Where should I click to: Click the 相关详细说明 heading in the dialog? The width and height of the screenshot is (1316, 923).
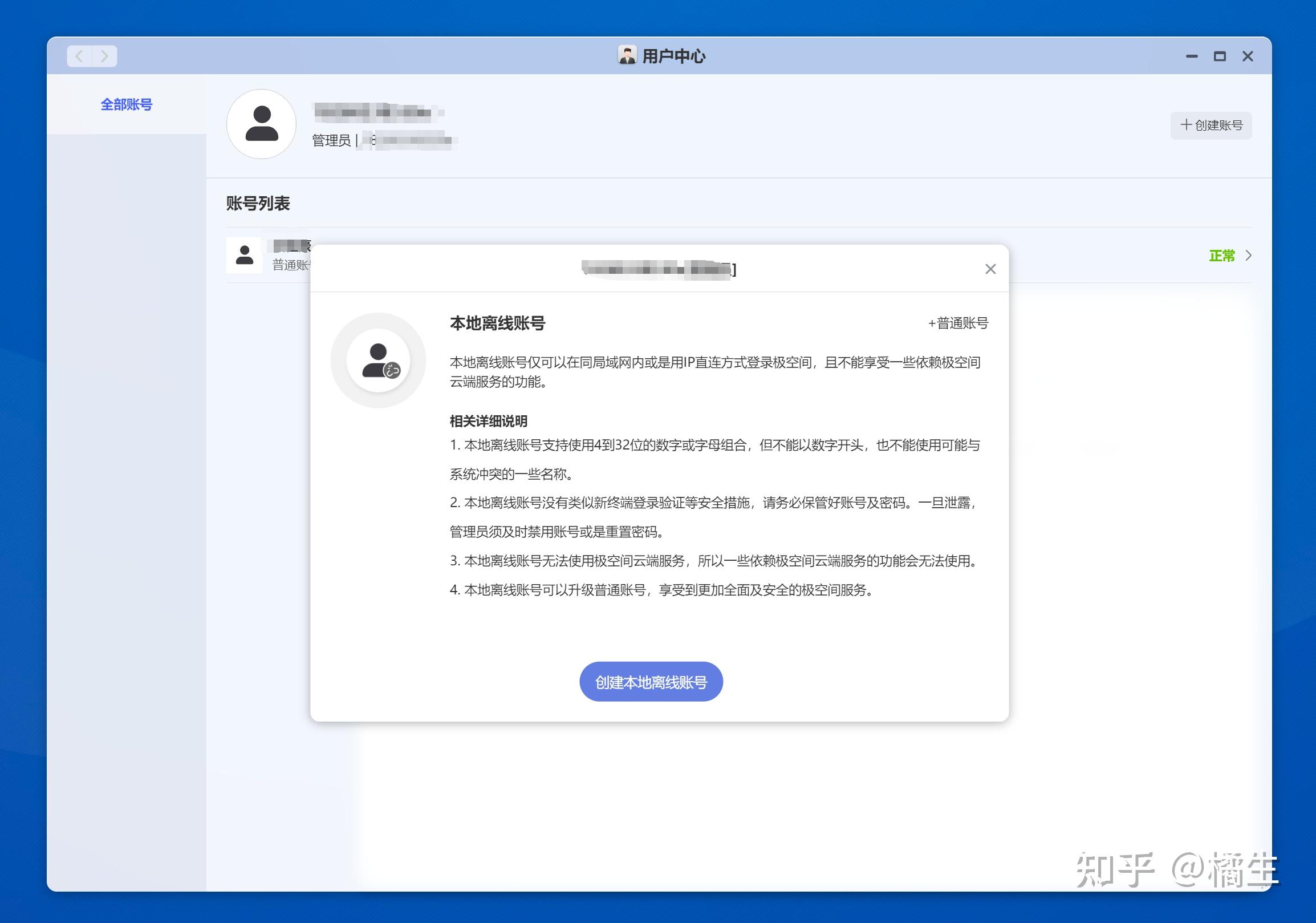click(489, 421)
